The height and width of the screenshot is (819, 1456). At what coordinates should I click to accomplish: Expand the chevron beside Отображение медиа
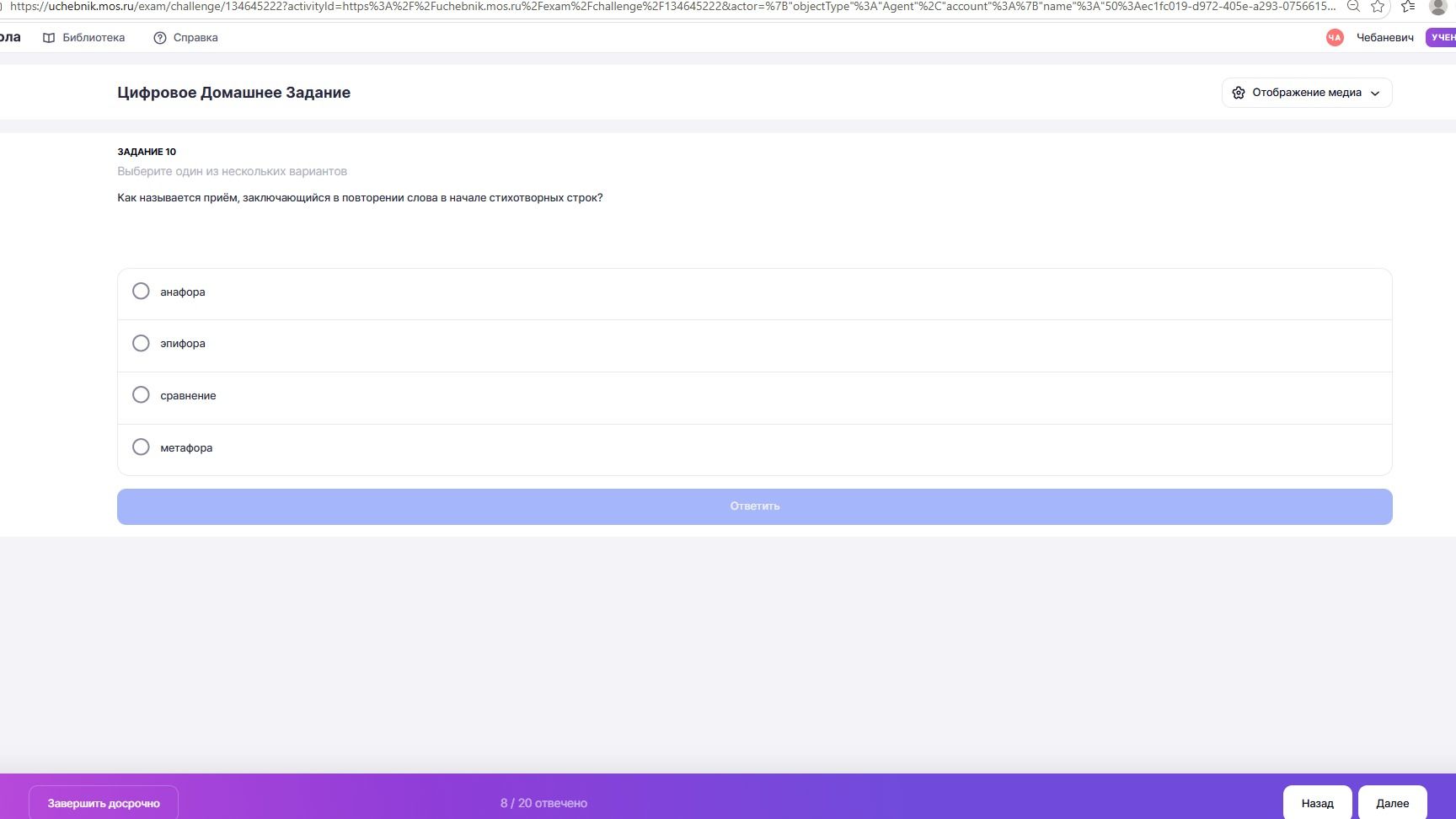pos(1375,94)
